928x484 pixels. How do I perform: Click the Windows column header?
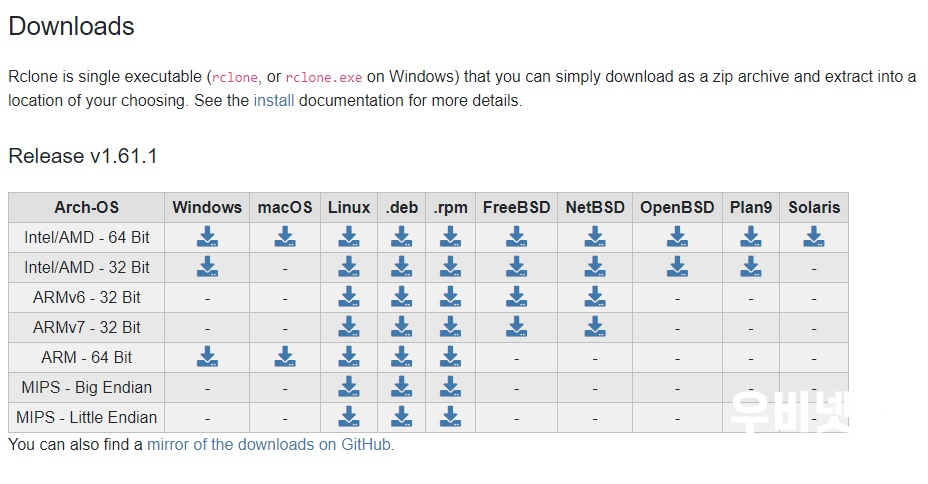click(x=207, y=207)
